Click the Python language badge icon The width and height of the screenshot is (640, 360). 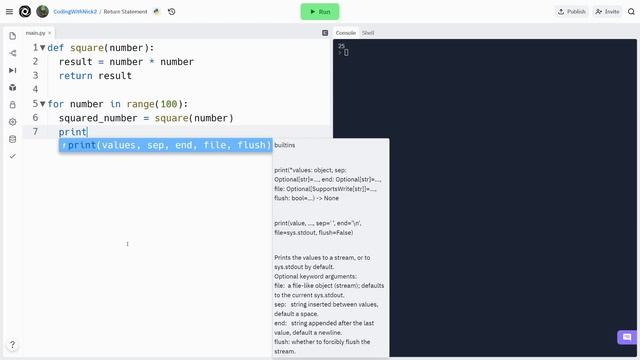[x=156, y=11]
